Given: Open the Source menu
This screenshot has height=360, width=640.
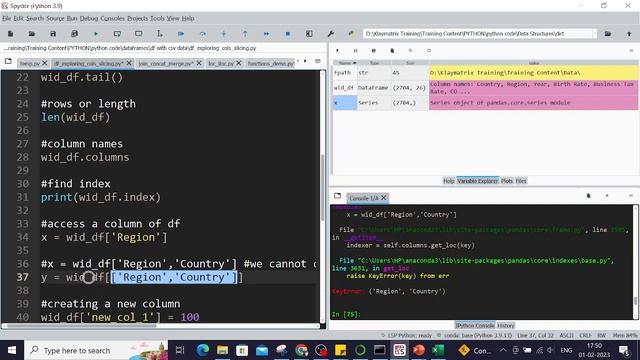Looking at the screenshot, I should click(x=55, y=18).
